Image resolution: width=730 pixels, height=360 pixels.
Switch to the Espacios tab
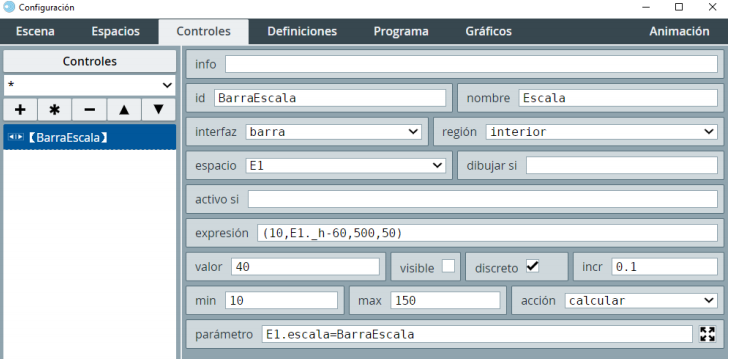click(x=115, y=32)
